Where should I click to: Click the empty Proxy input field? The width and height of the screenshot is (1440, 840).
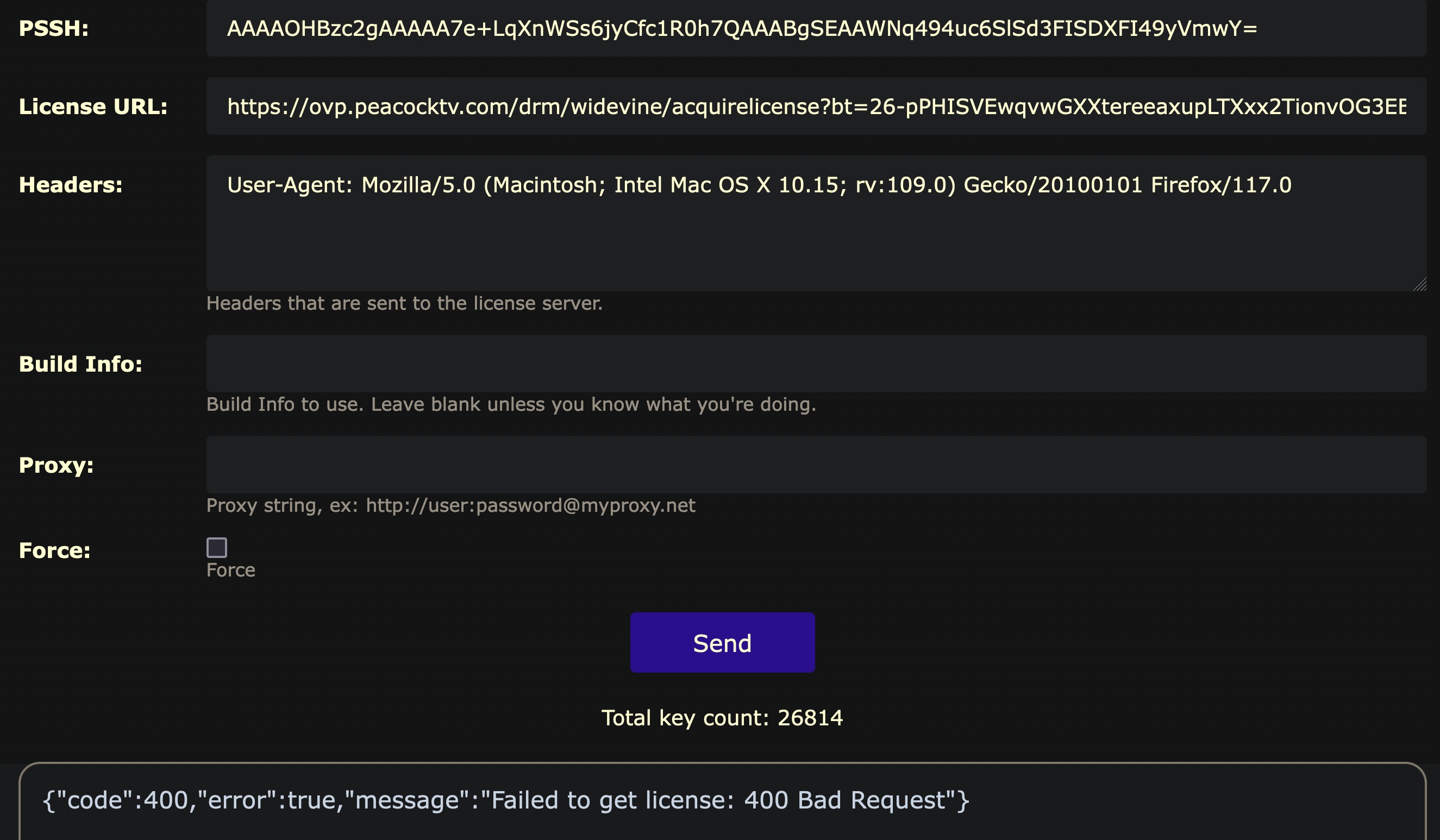[816, 465]
